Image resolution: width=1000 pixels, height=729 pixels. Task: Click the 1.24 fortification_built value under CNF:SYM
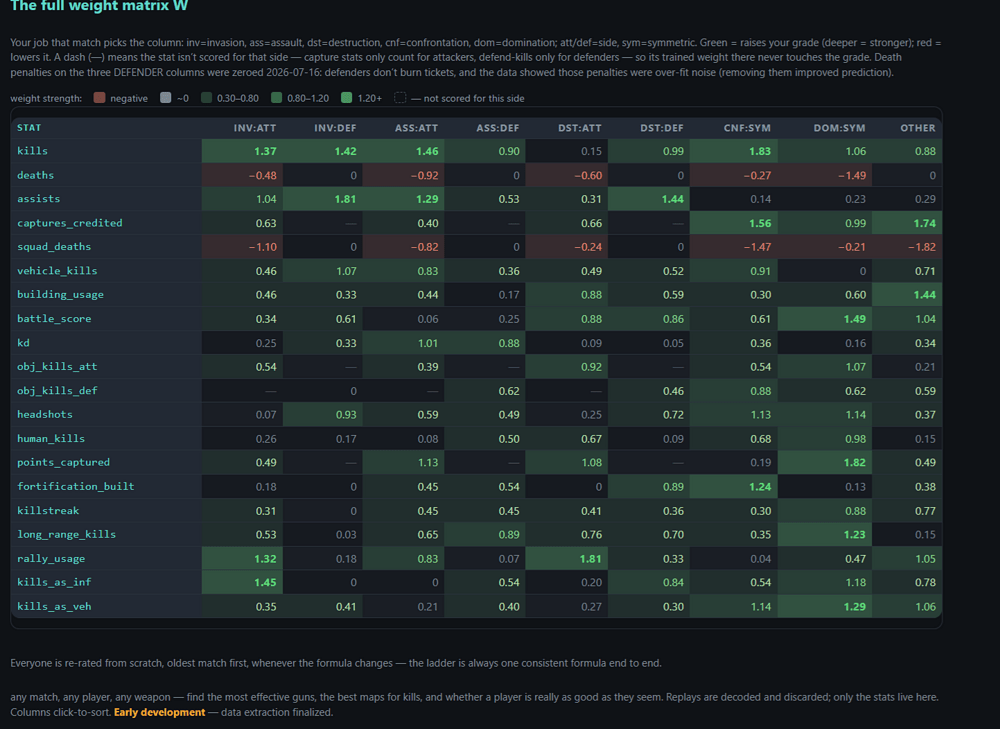[x=760, y=487]
